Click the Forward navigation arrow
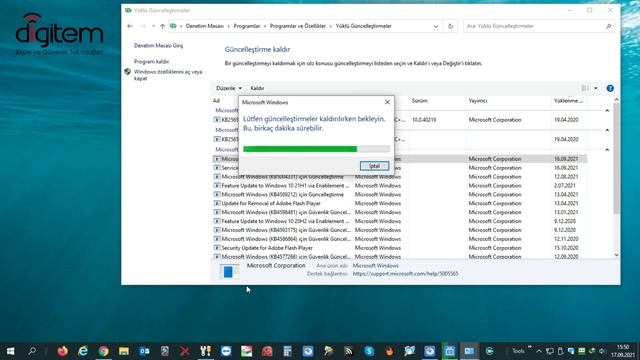This screenshot has height=360, width=640. pos(143,26)
